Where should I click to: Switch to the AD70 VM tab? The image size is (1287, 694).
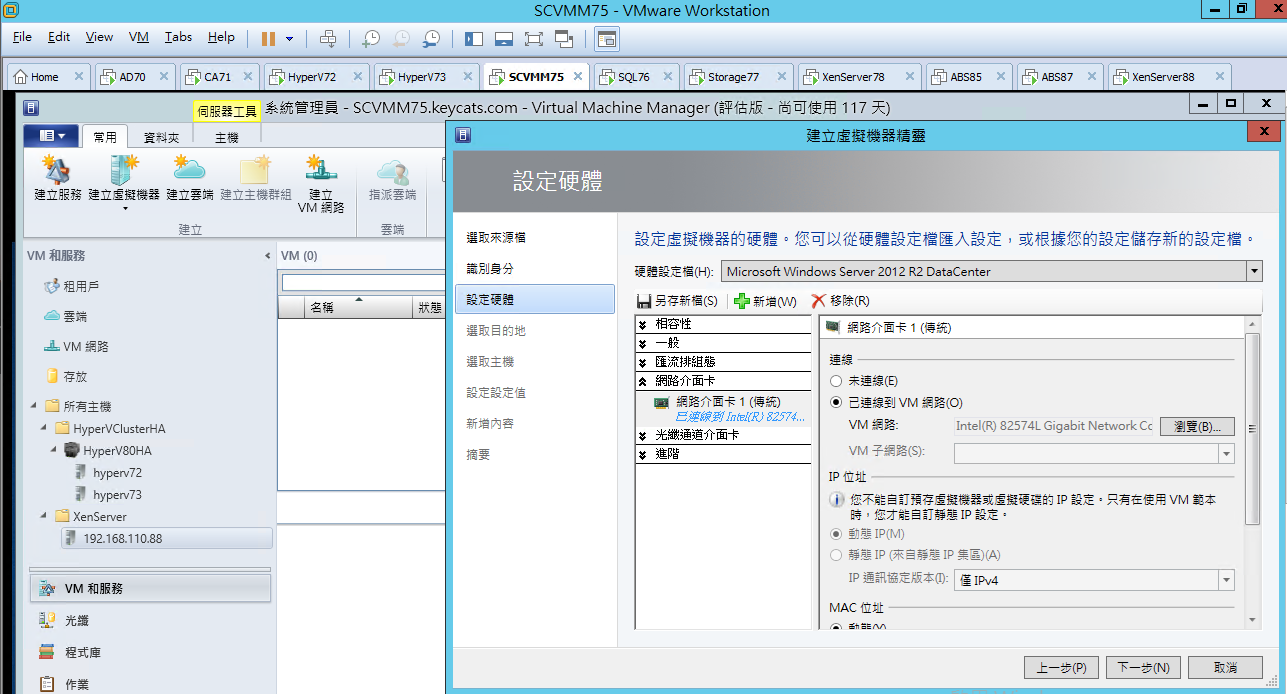point(134,76)
